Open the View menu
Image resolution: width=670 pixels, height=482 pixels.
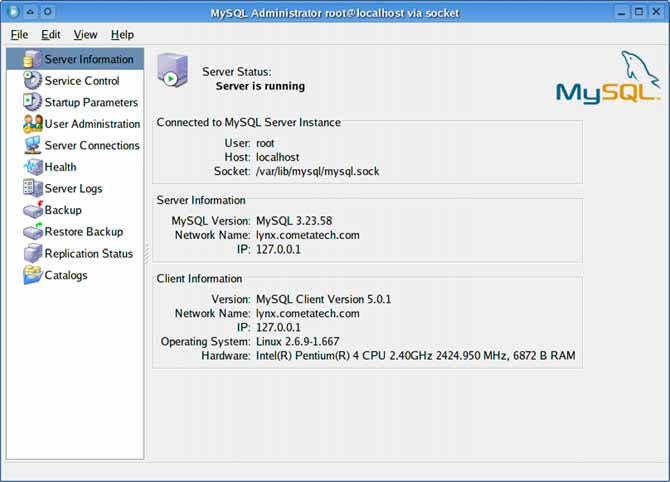[85, 35]
